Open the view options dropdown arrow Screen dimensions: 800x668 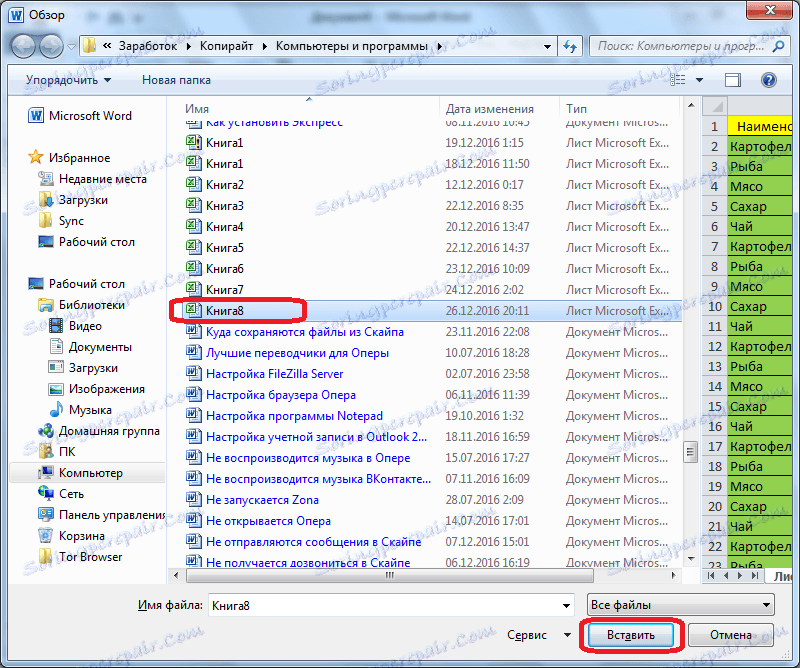699,80
